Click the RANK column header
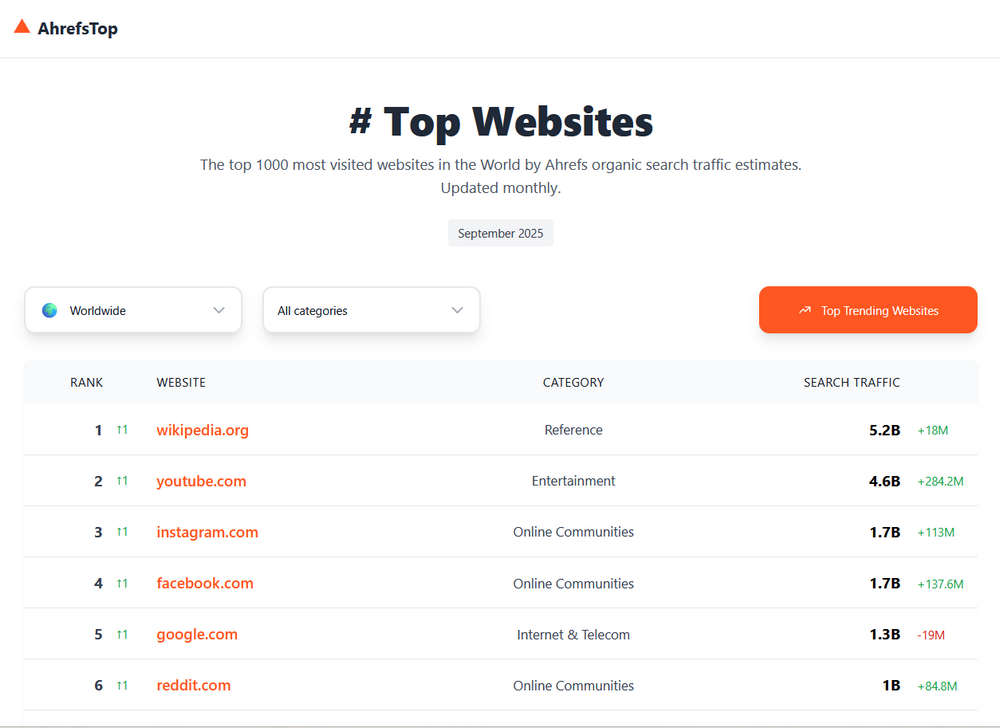This screenshot has height=728, width=1000. (86, 382)
